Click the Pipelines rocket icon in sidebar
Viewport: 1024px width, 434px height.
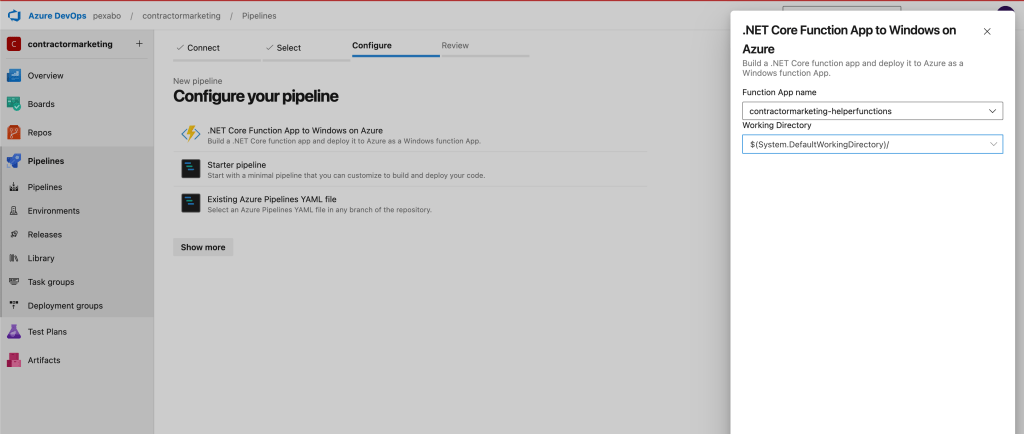(x=14, y=161)
